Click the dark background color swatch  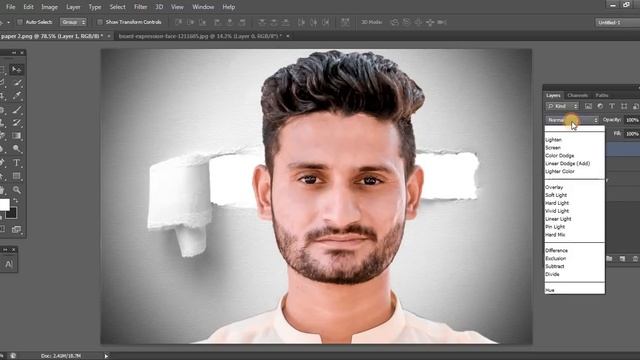pyautogui.click(x=11, y=213)
